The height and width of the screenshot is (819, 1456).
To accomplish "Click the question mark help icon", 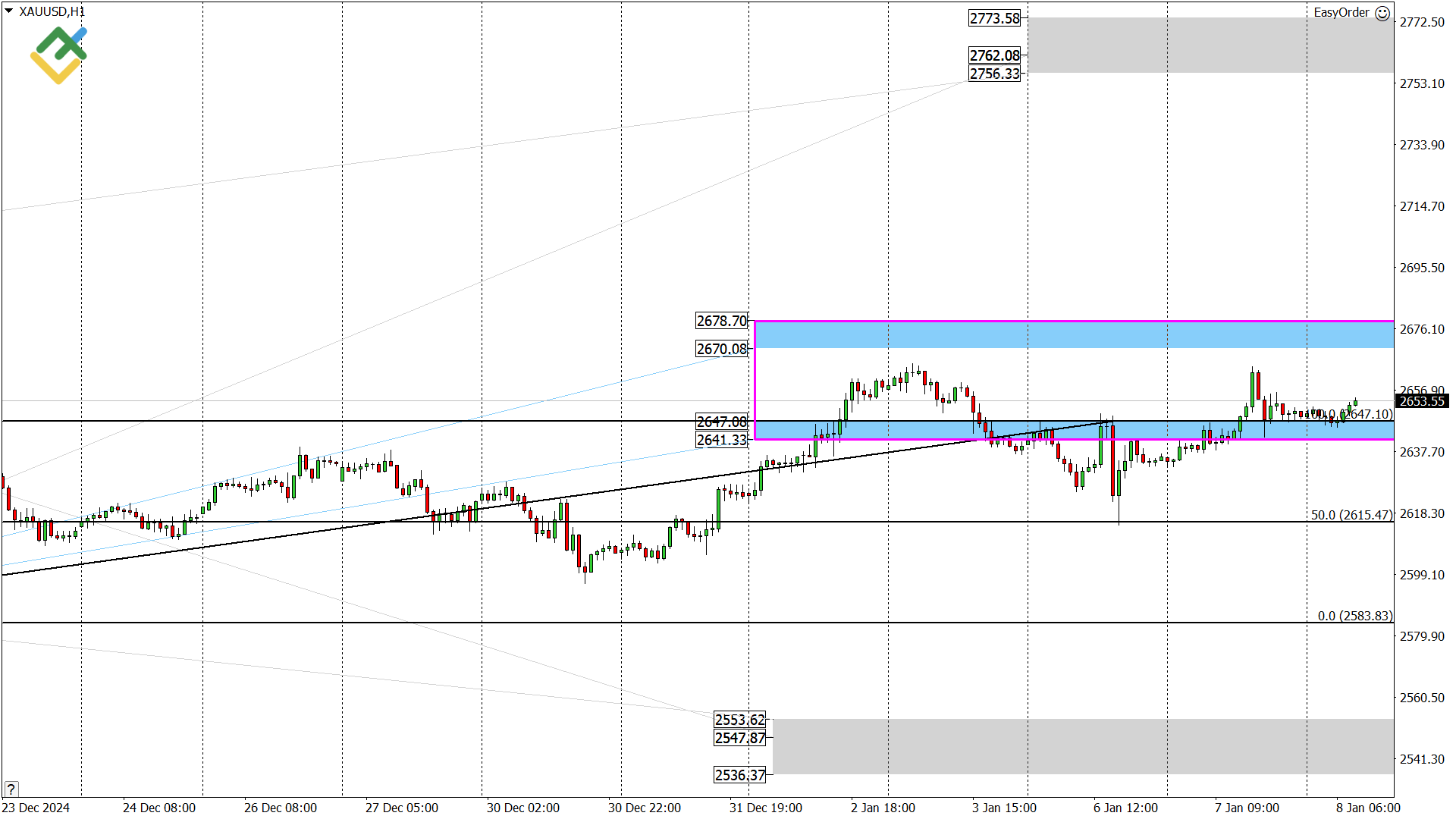I will 11,789.
